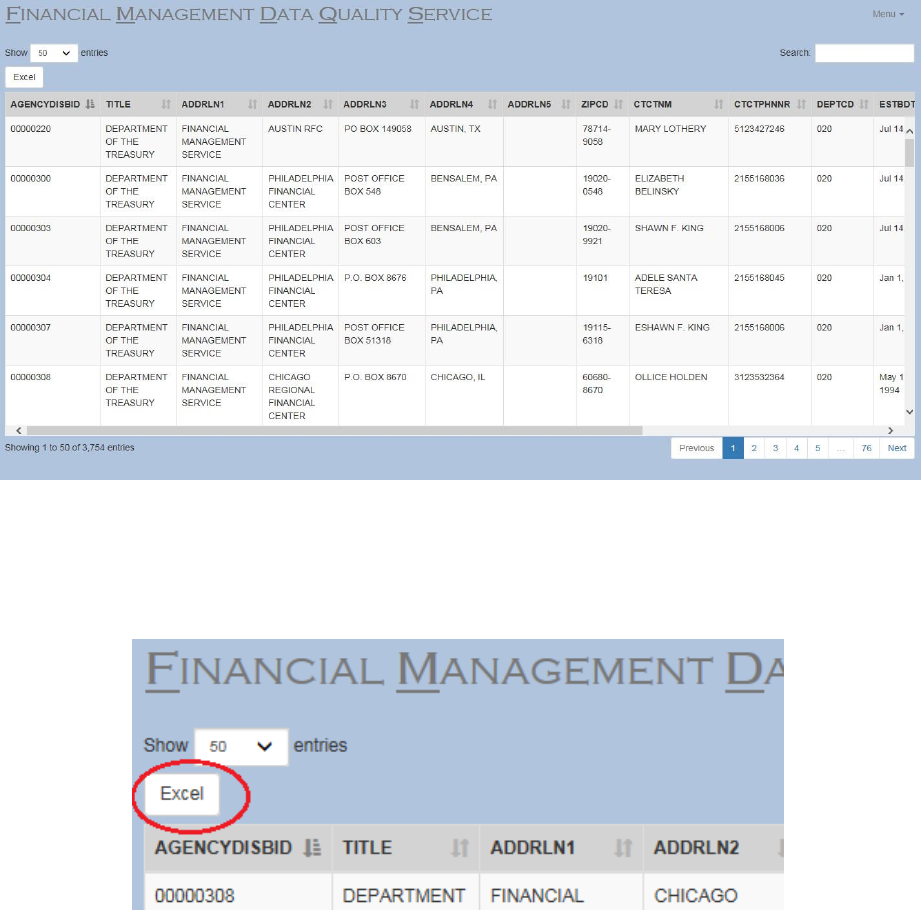Click the circled Excel button in enlarged view
This screenshot has width=921, height=910.
[x=182, y=794]
